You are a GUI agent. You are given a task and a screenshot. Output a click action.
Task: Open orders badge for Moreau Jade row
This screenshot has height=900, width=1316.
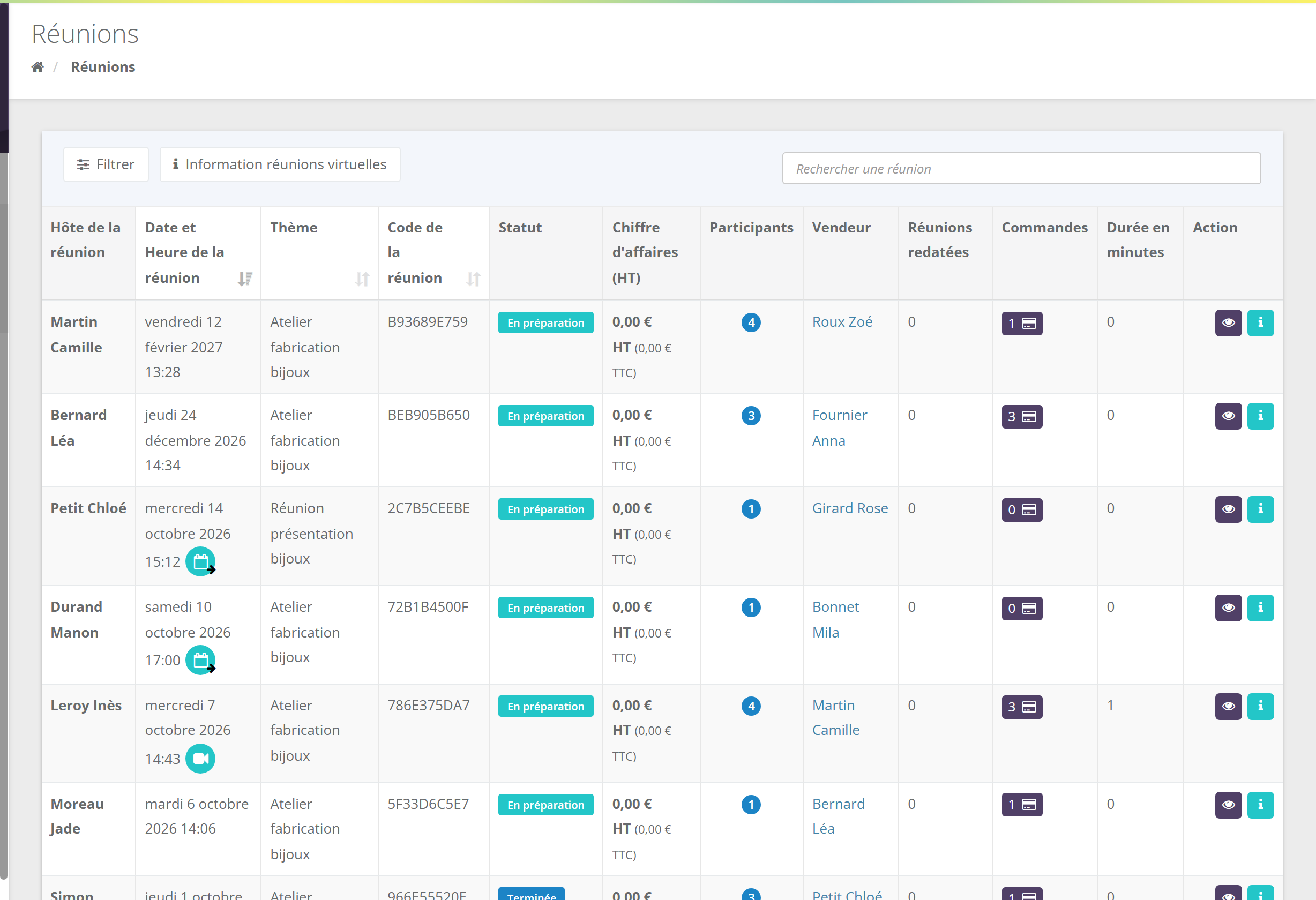(x=1021, y=805)
